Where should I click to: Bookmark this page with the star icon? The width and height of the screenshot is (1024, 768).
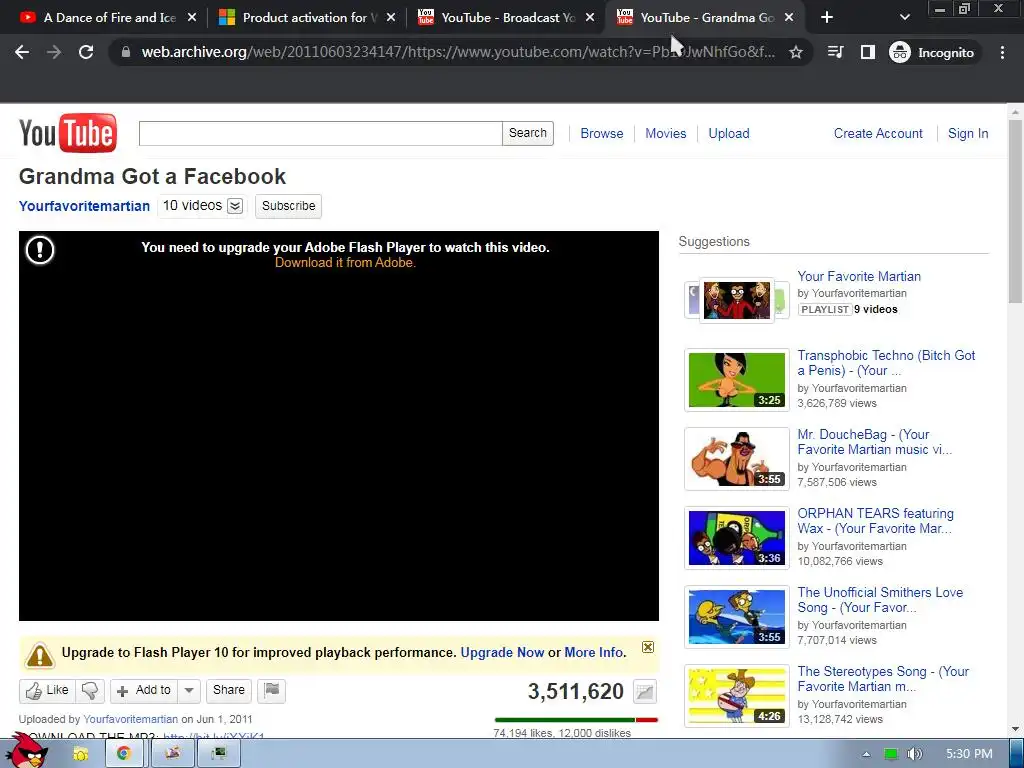(795, 52)
